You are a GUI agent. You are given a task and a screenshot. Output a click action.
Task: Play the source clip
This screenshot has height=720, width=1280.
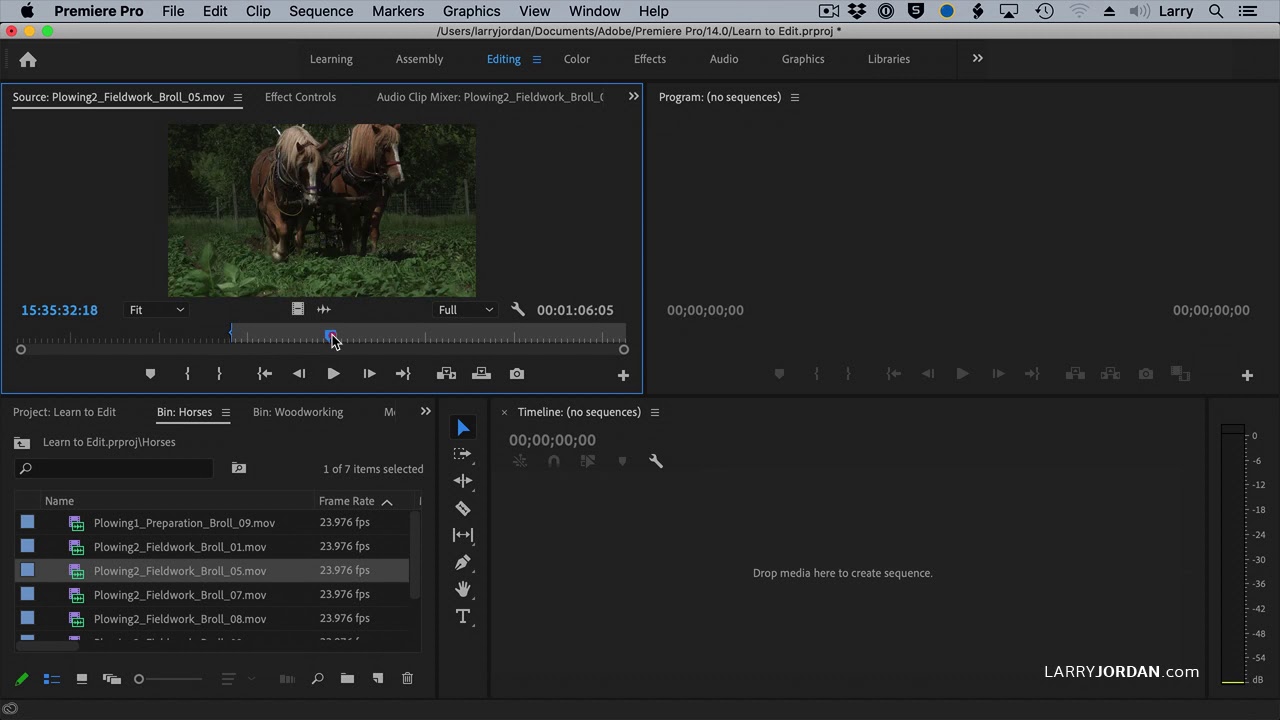click(333, 374)
